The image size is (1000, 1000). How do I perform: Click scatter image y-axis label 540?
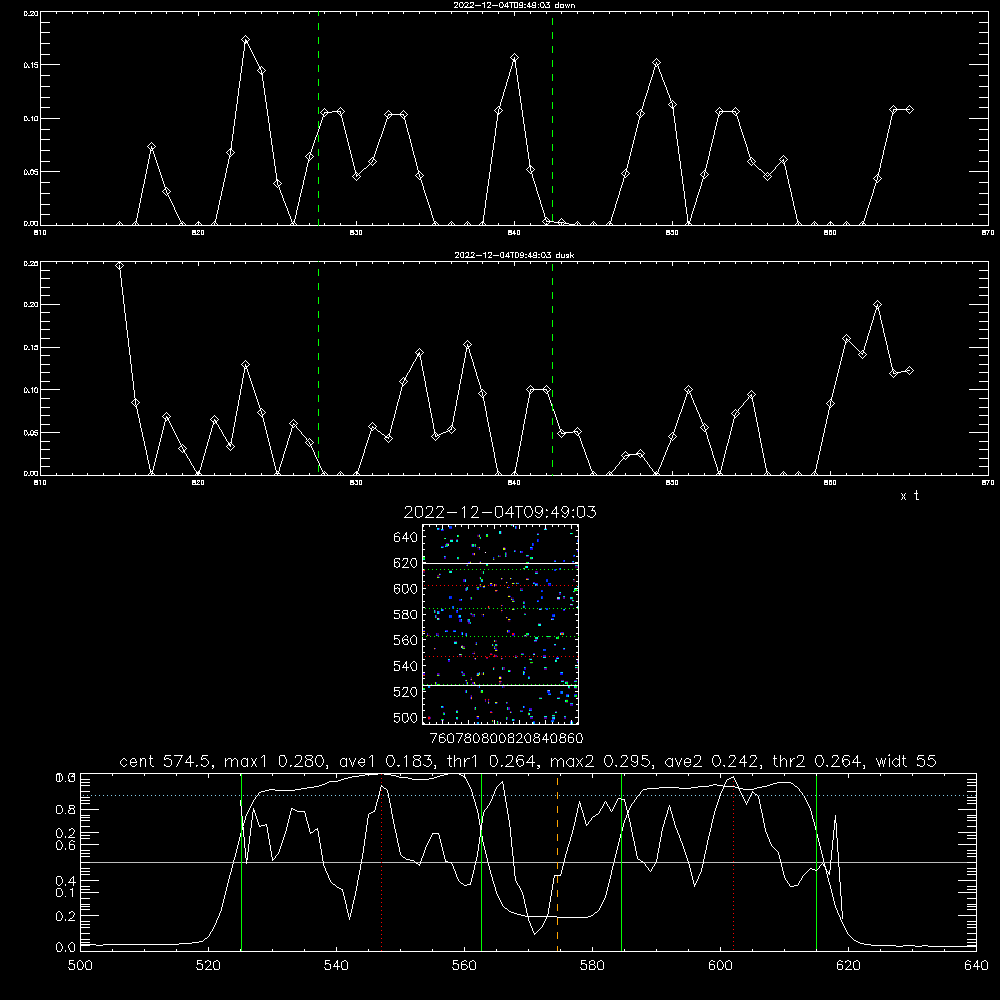coord(406,666)
